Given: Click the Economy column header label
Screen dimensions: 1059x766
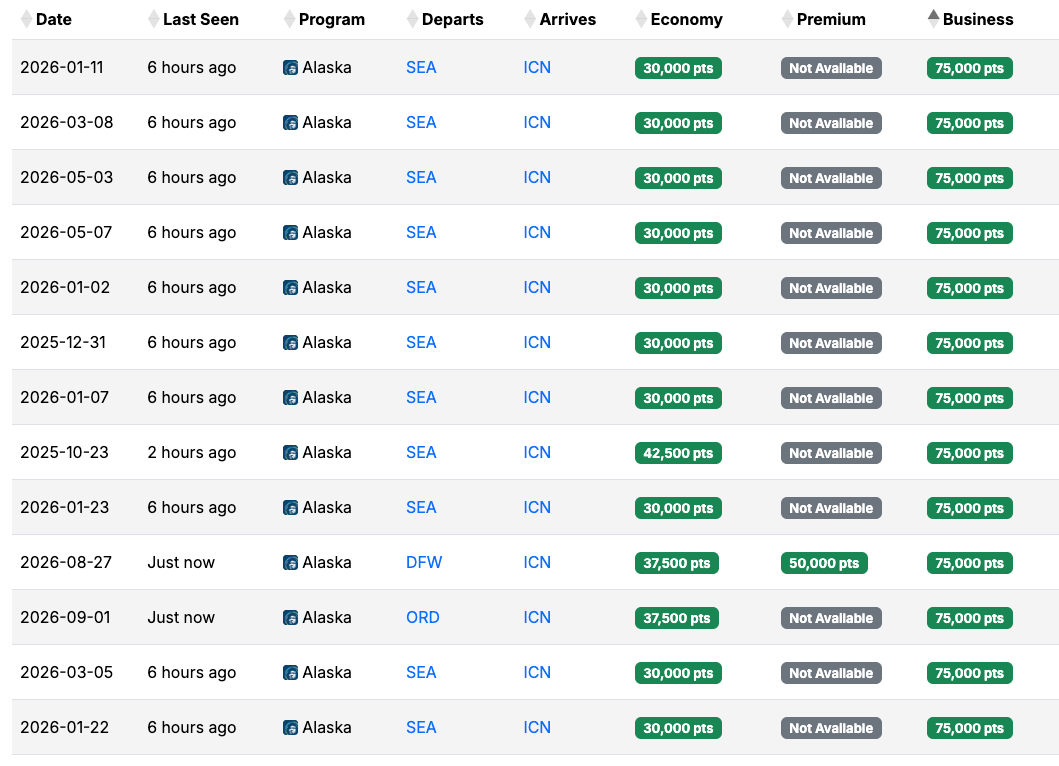Looking at the screenshot, I should (686, 19).
